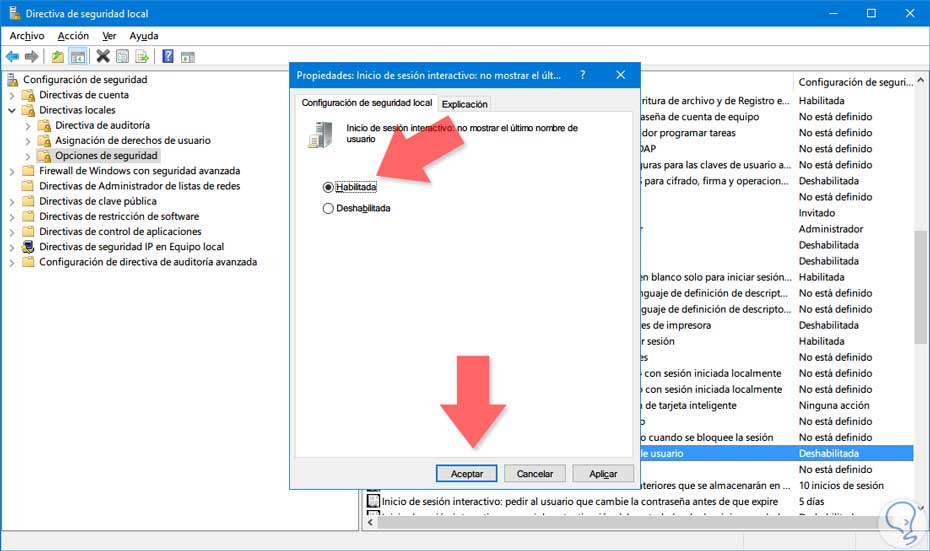Select the Directivas de seguridad IP en Equipo local item

point(132,247)
